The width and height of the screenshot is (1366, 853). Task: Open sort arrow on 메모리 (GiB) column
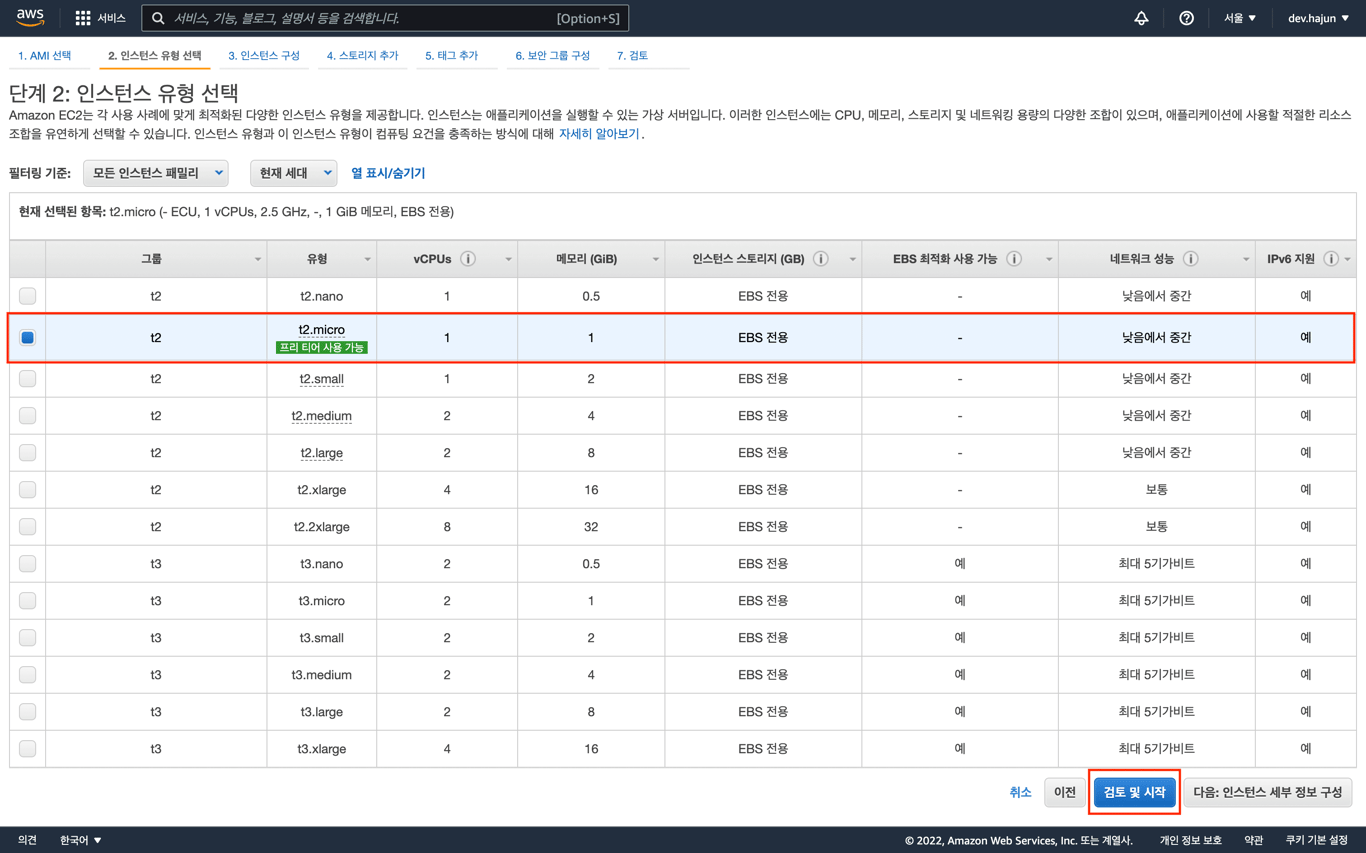[x=655, y=260]
